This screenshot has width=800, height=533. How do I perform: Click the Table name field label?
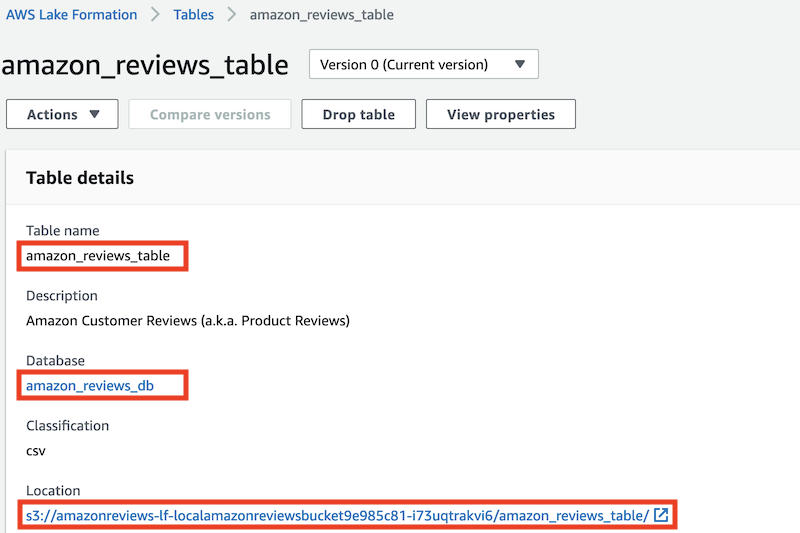tap(62, 231)
